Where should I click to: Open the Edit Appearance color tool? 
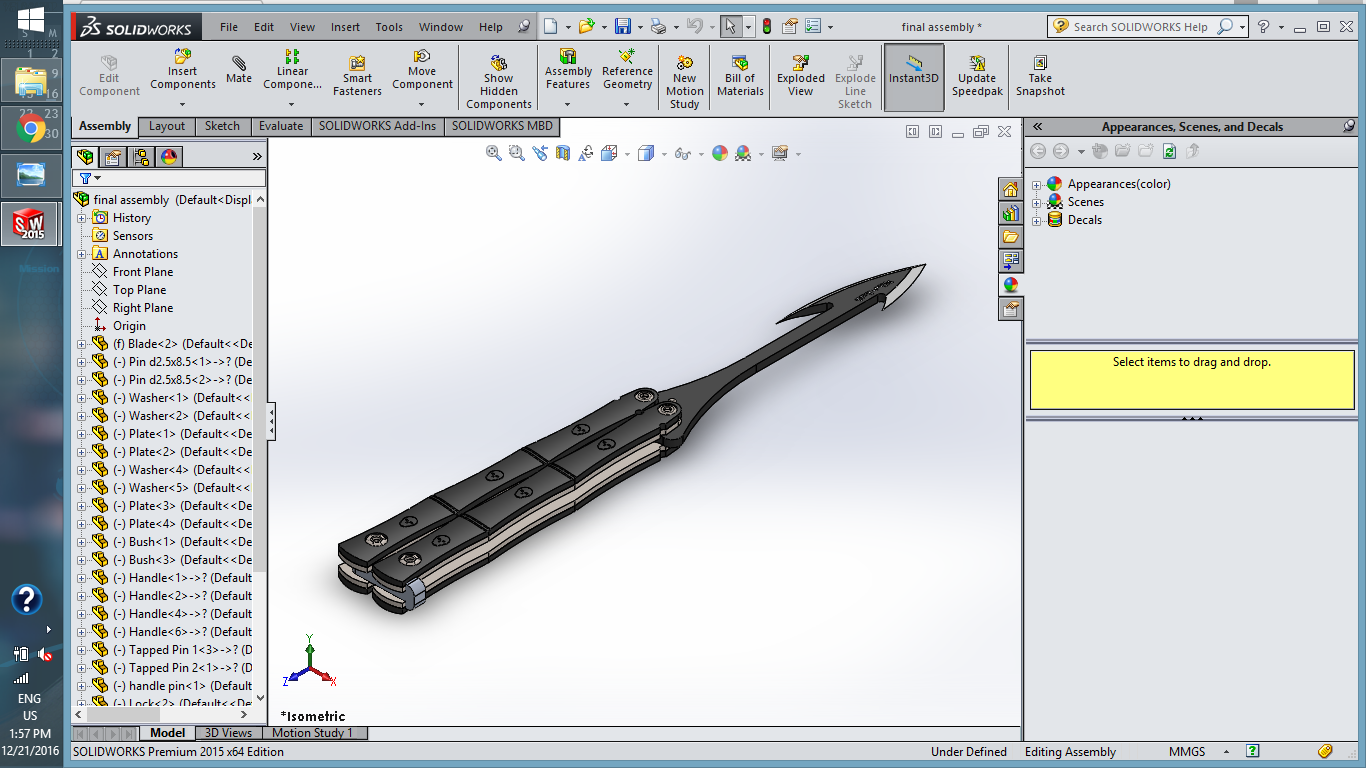click(x=719, y=154)
